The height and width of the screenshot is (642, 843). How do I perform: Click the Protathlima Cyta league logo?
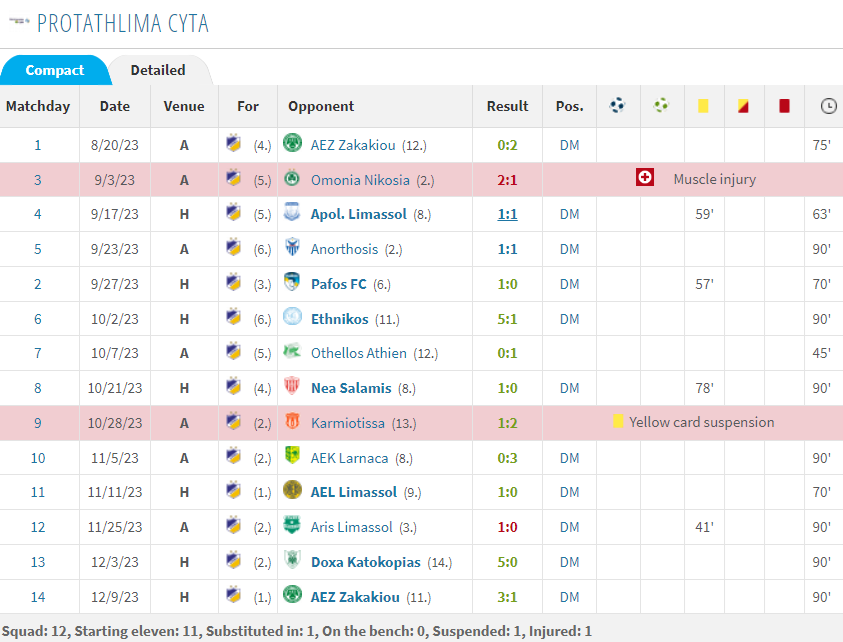click(19, 22)
